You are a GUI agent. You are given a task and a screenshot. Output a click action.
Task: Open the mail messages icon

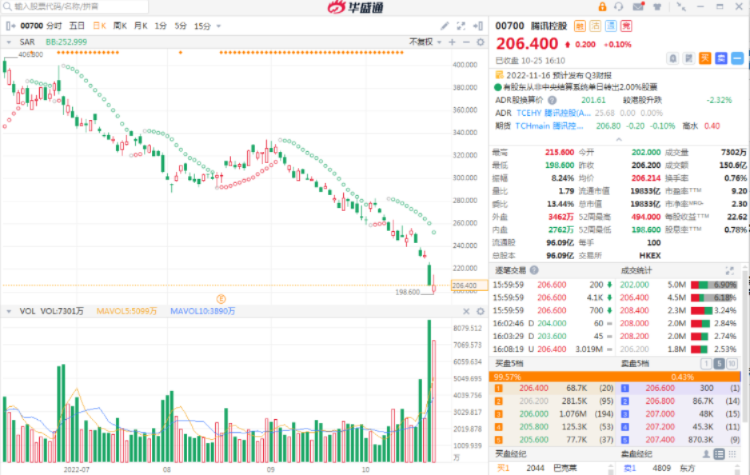(639, 7)
